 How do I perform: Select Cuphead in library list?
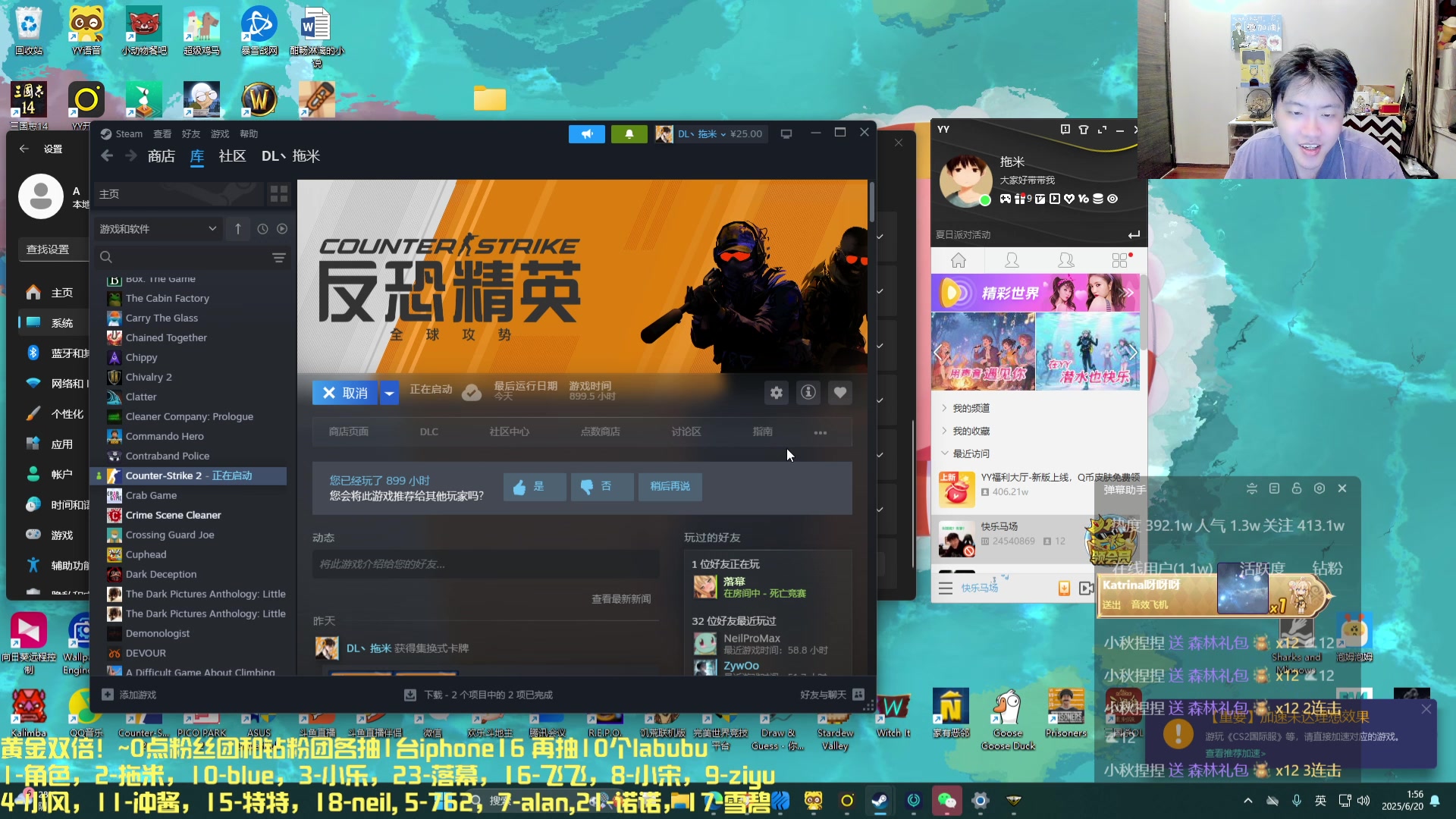click(146, 554)
